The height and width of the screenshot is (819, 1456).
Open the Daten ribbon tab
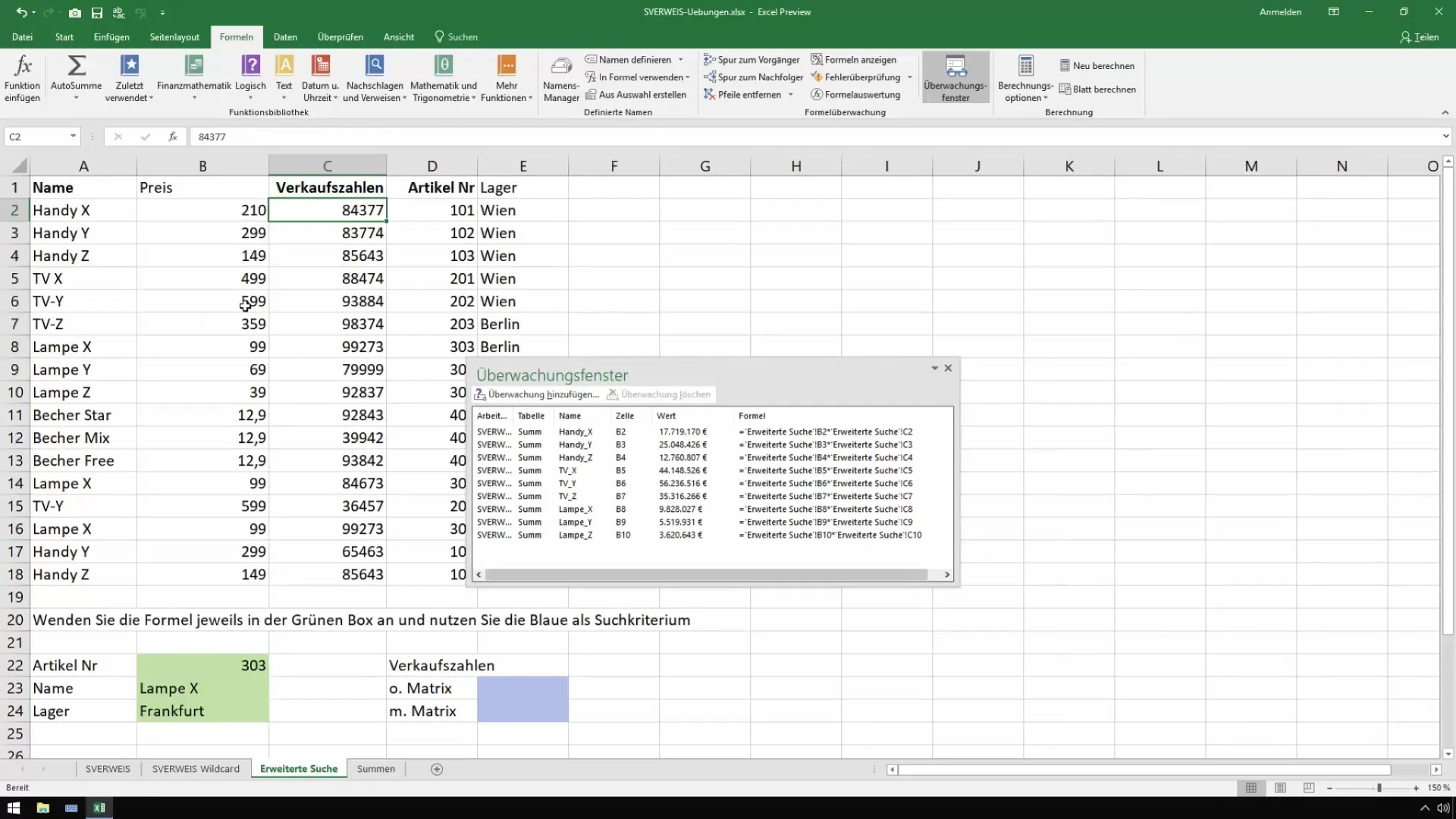[285, 37]
